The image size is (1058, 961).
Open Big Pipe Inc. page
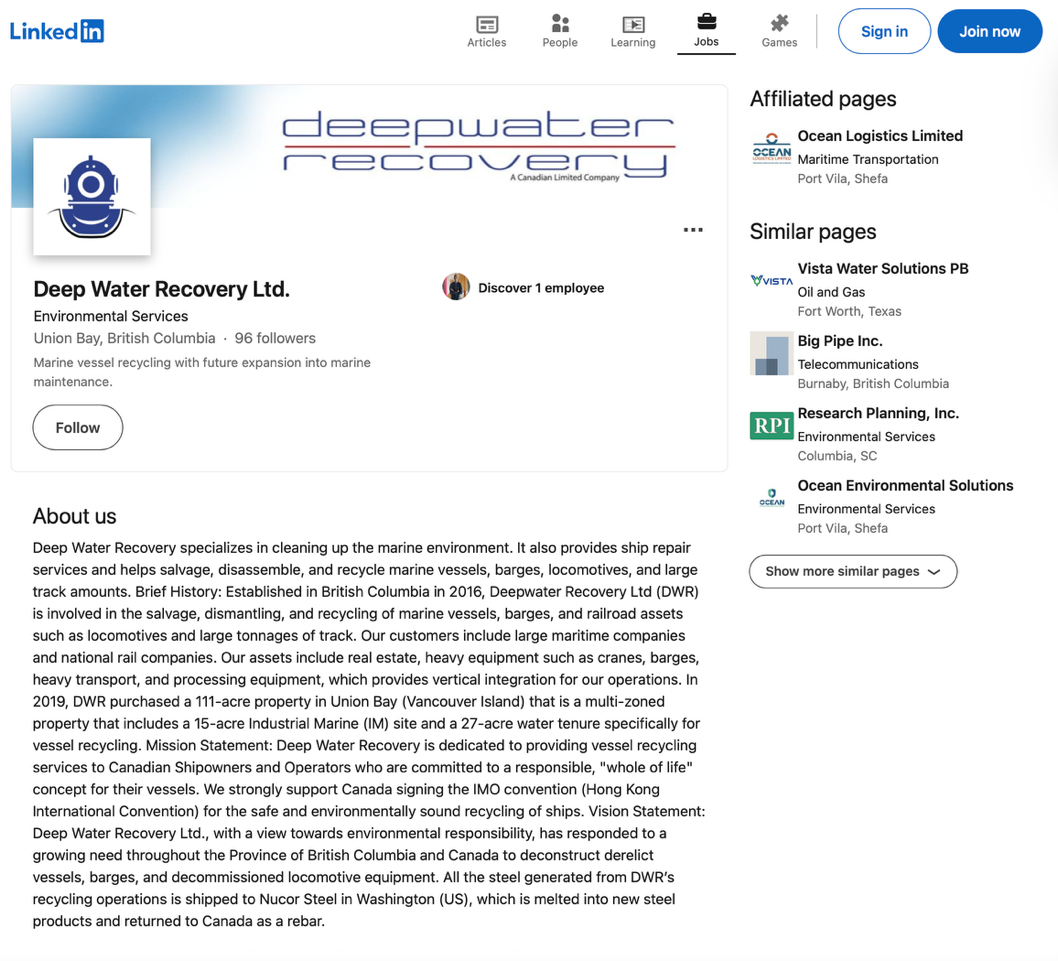(x=840, y=341)
